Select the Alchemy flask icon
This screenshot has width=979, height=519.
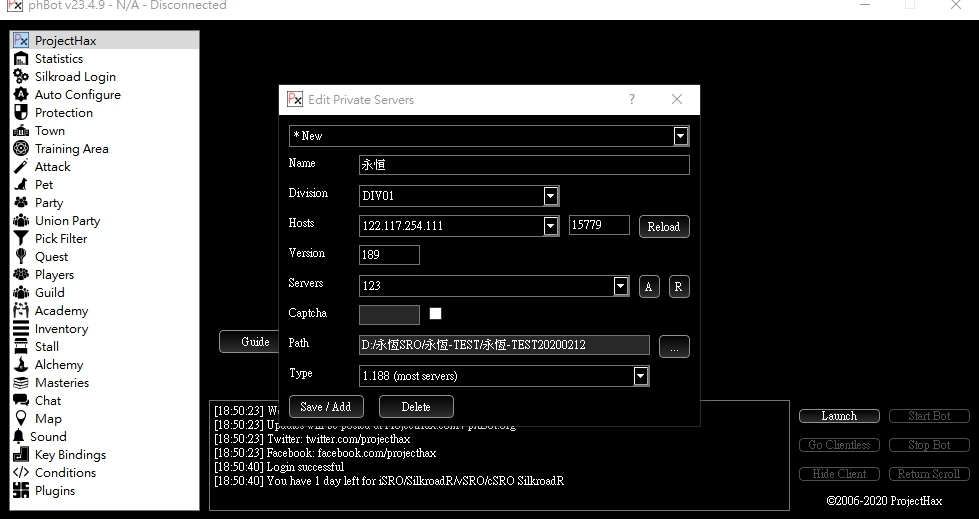click(21, 365)
